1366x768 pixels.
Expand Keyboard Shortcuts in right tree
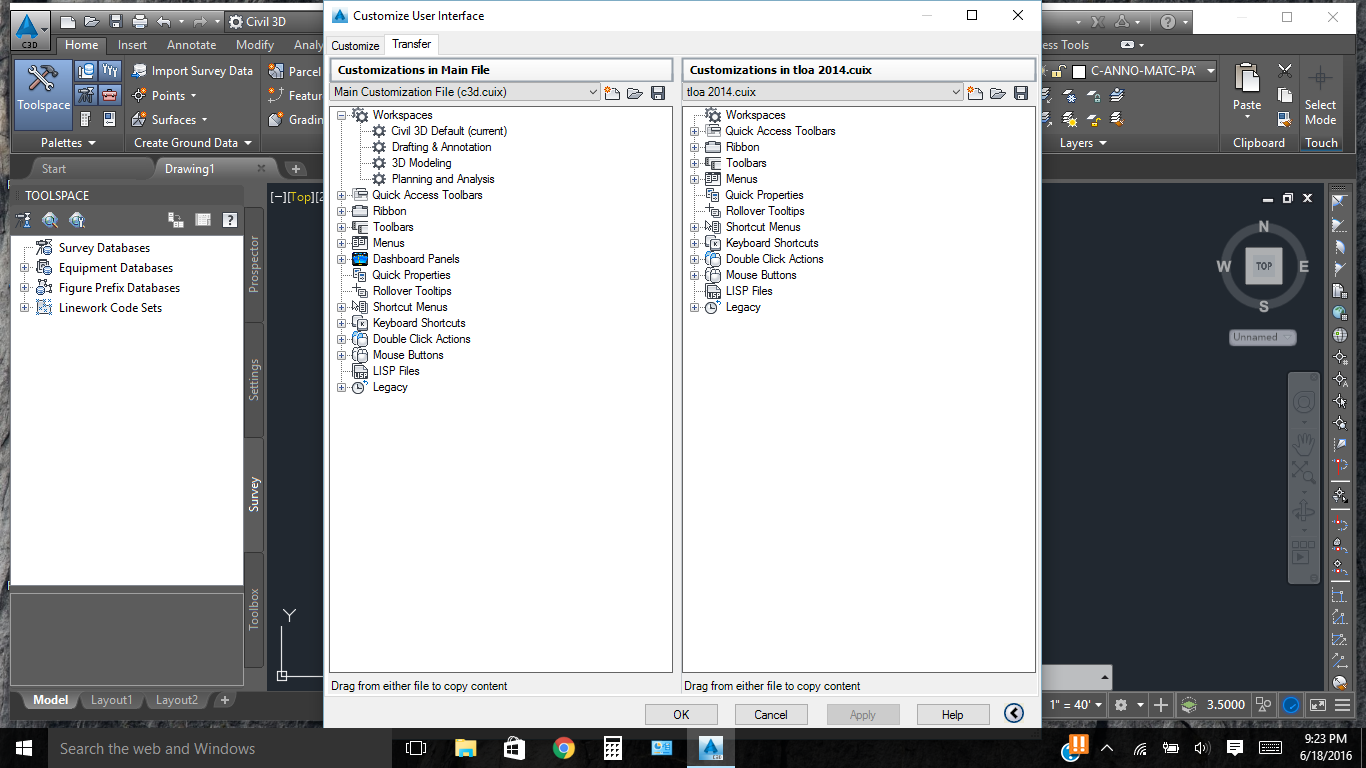click(694, 243)
